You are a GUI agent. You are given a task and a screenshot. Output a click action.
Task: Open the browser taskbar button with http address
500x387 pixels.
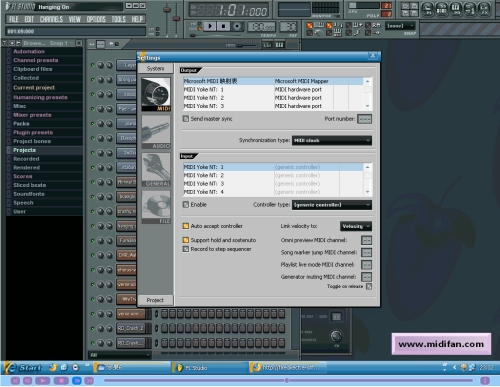pyautogui.click(x=288, y=368)
